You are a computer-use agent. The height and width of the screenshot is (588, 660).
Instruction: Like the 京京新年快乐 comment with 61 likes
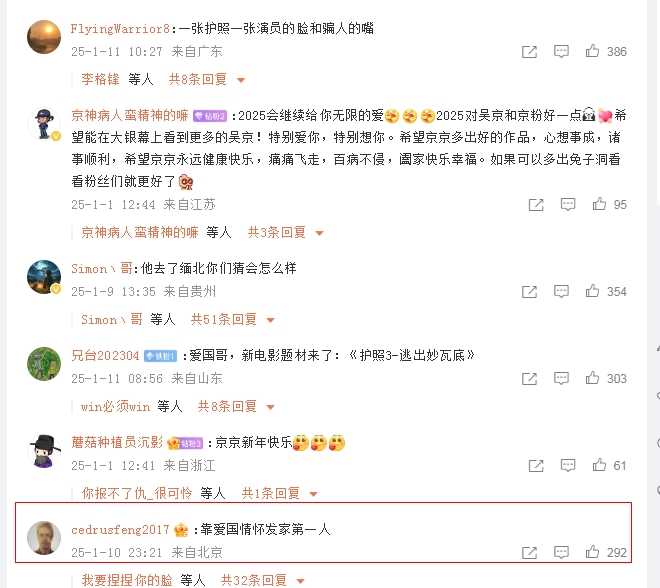coord(599,465)
